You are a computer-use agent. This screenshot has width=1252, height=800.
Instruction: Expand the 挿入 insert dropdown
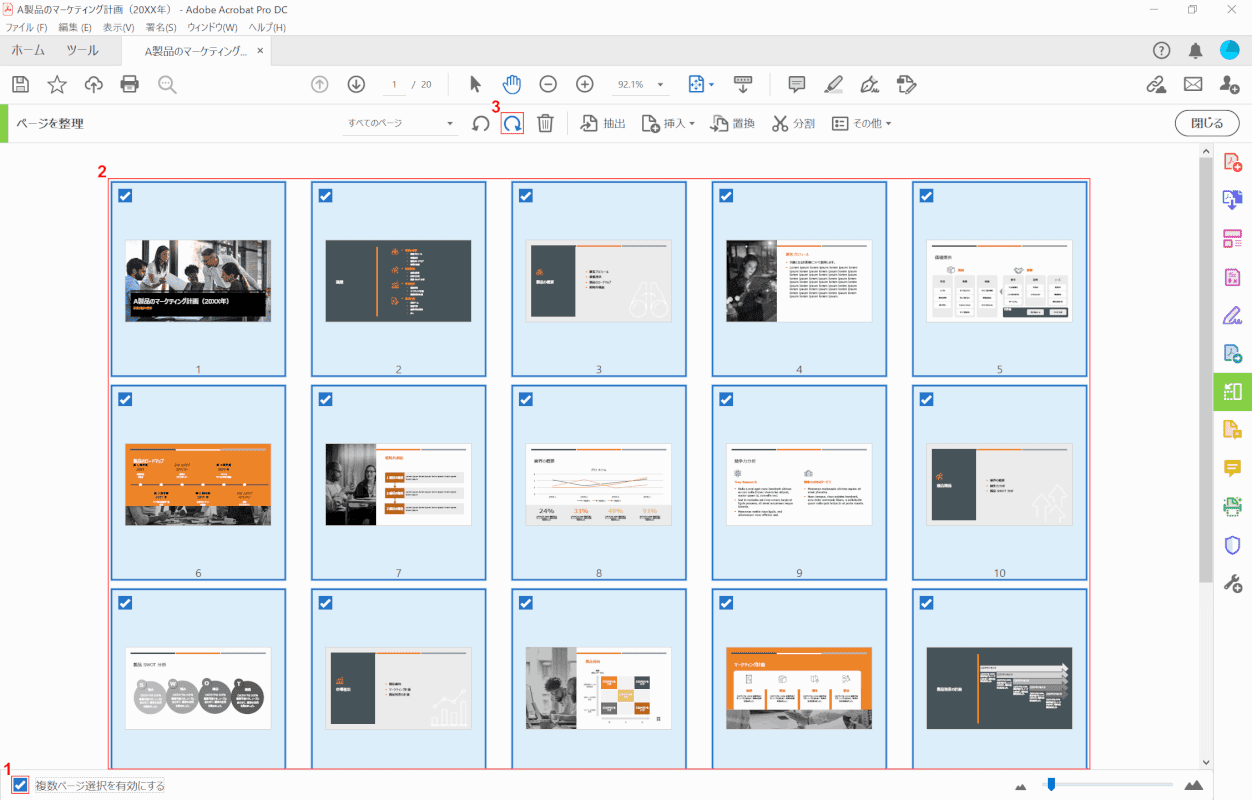click(667, 124)
